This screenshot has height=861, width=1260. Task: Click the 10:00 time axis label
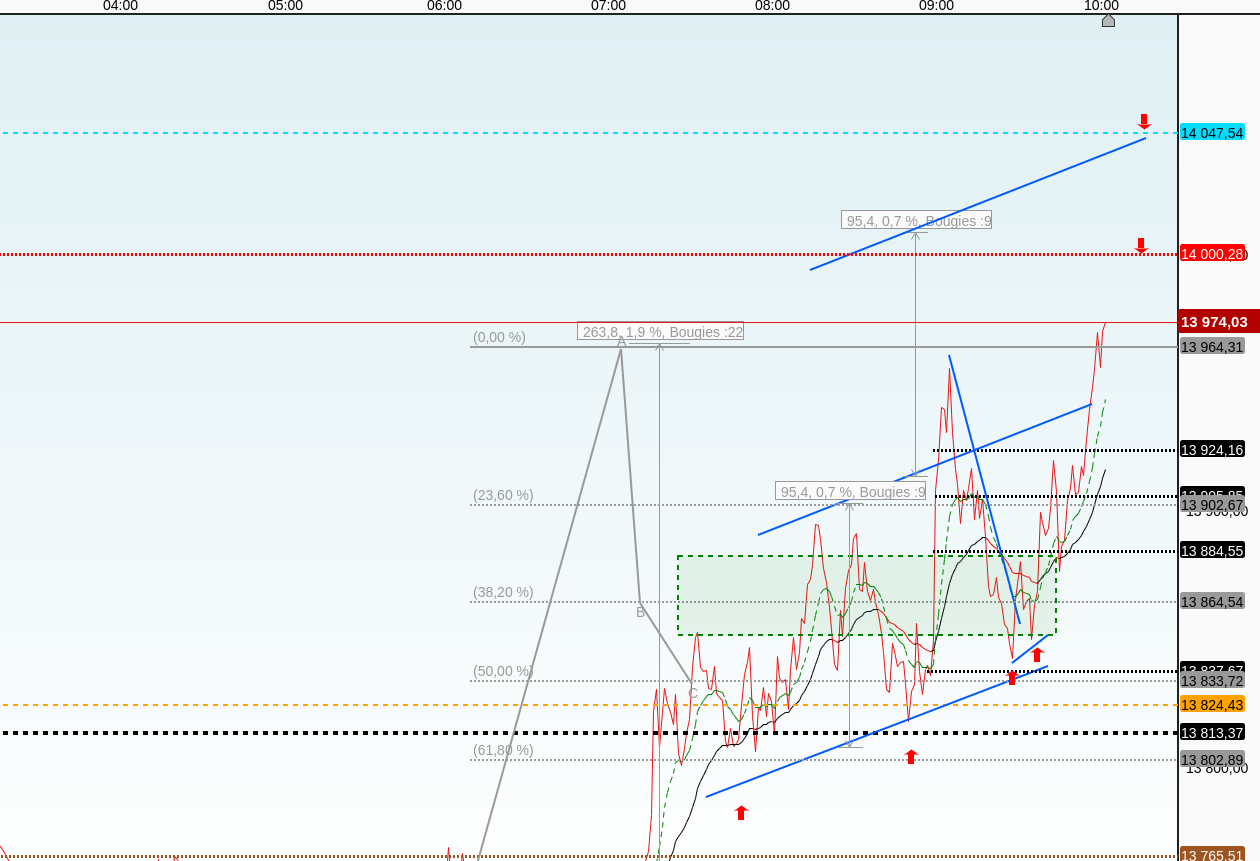click(1101, 6)
